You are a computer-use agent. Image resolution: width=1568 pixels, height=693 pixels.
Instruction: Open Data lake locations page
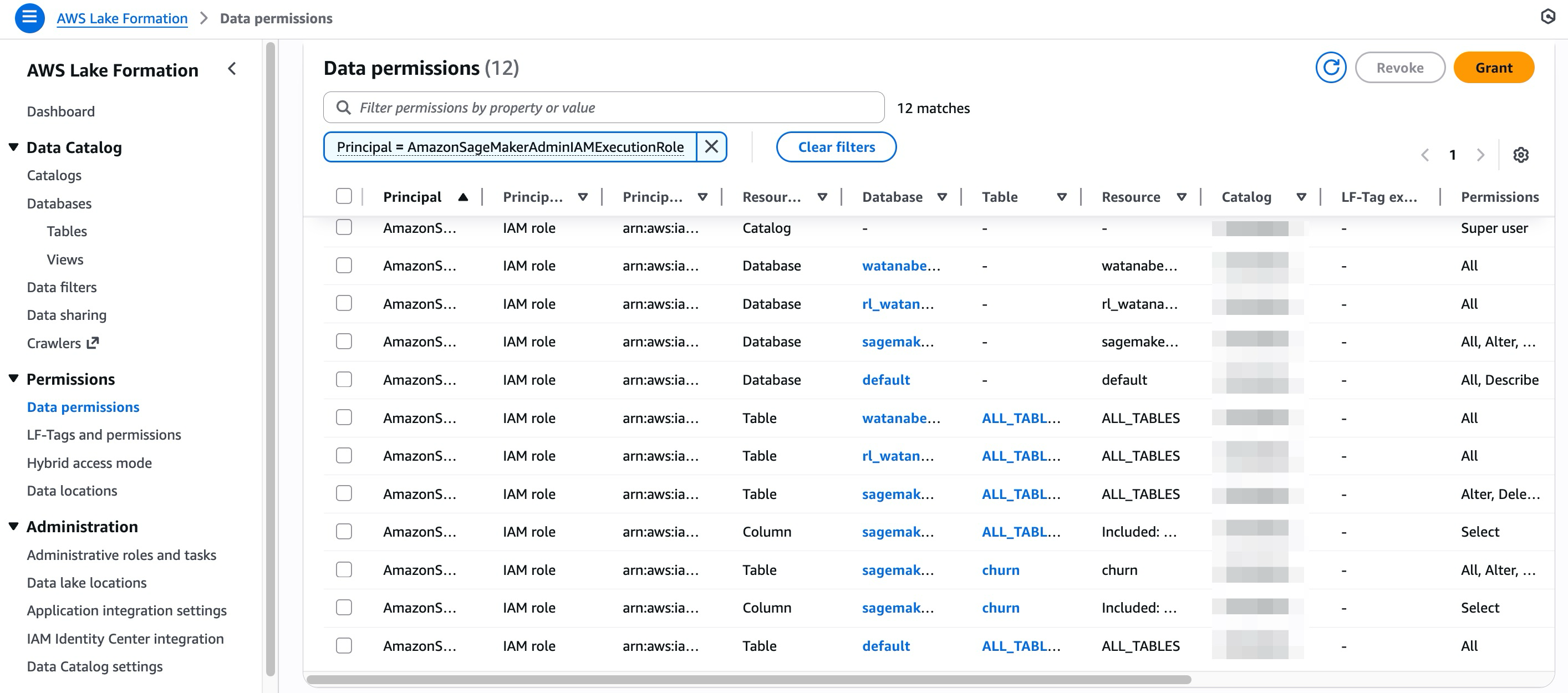pyautogui.click(x=86, y=582)
